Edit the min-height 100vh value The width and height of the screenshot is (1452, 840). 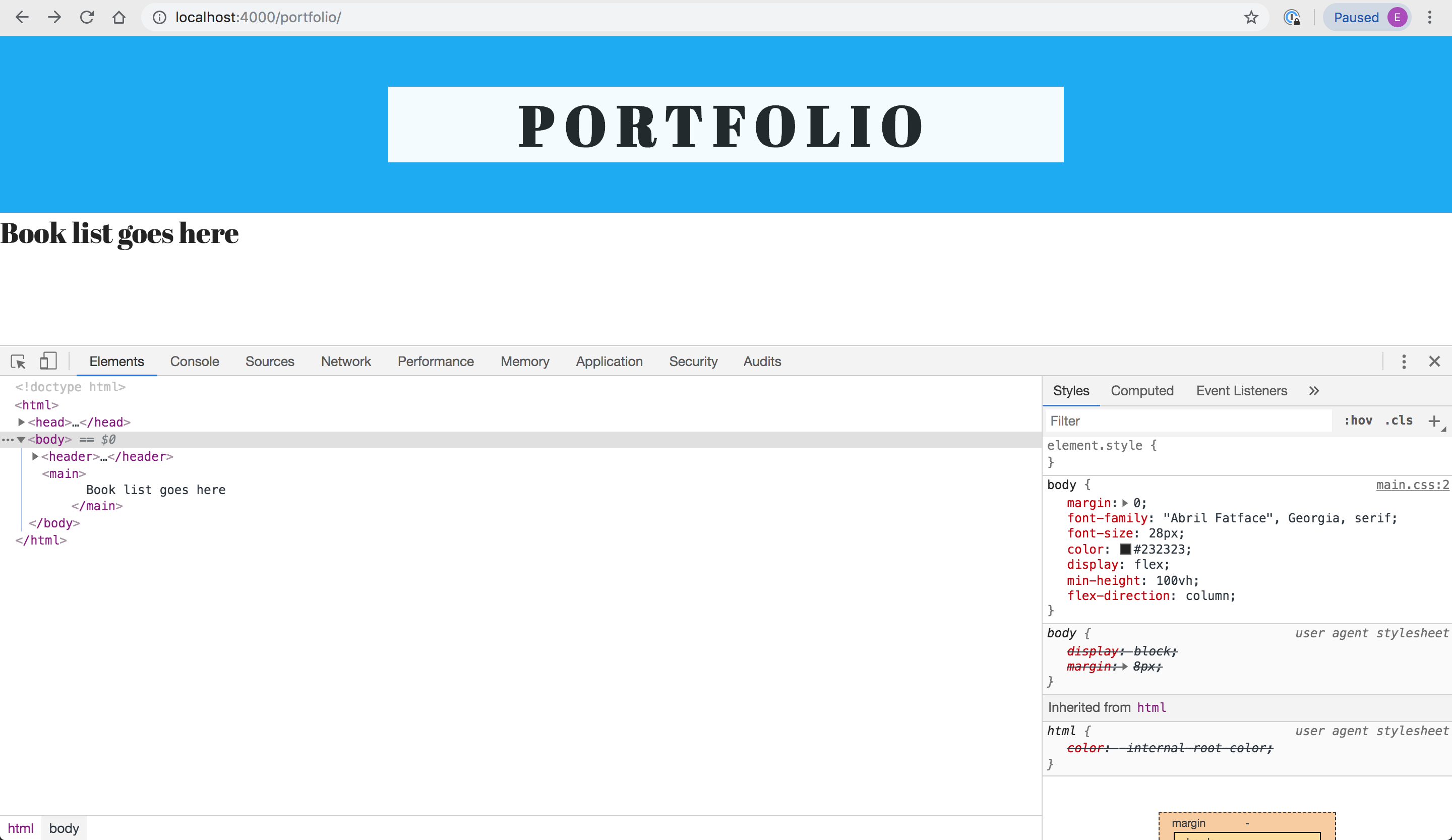pos(1173,580)
